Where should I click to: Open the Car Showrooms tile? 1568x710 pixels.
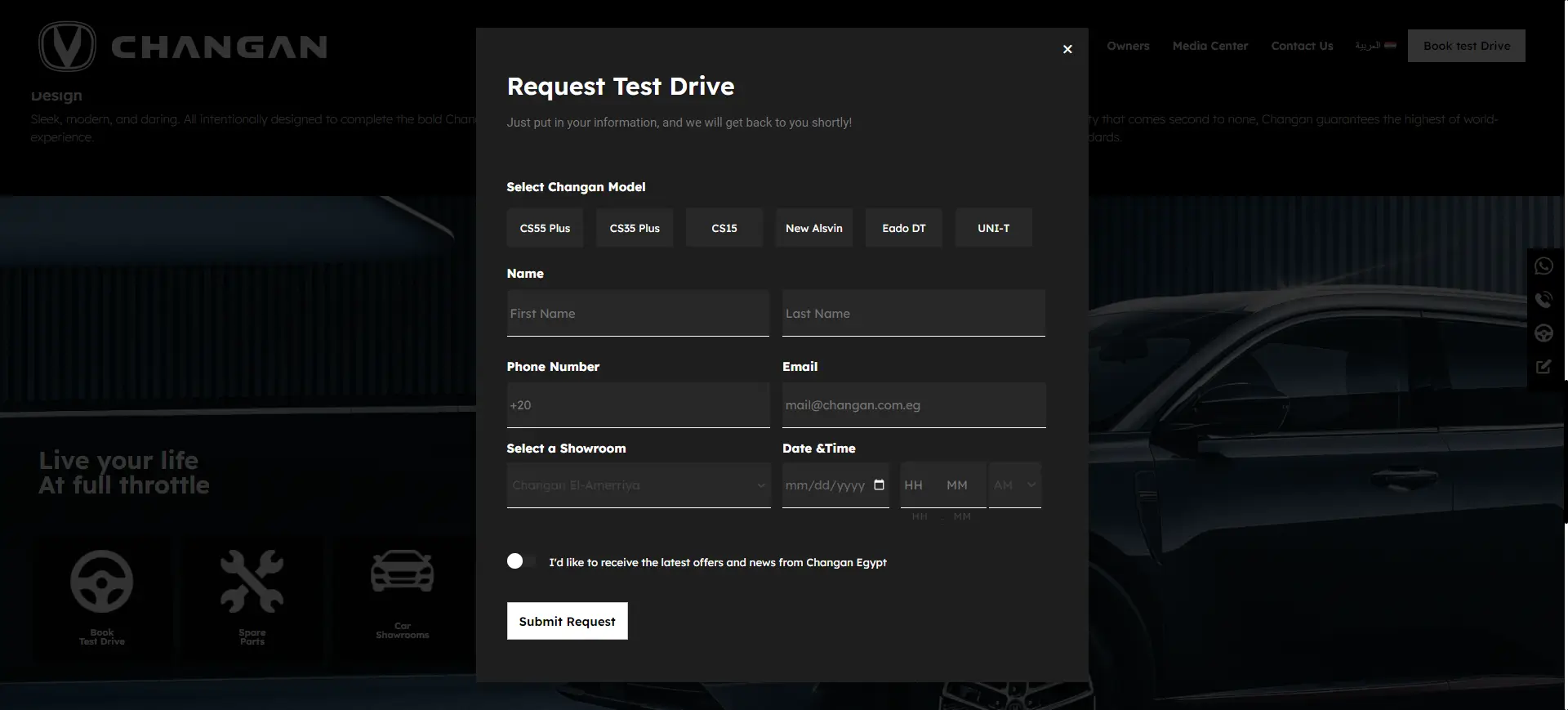click(x=403, y=599)
